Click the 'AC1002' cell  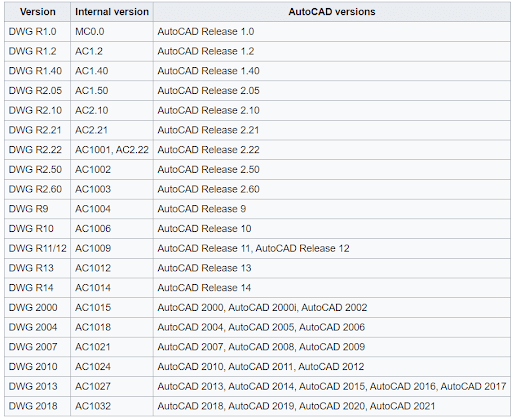point(112,169)
